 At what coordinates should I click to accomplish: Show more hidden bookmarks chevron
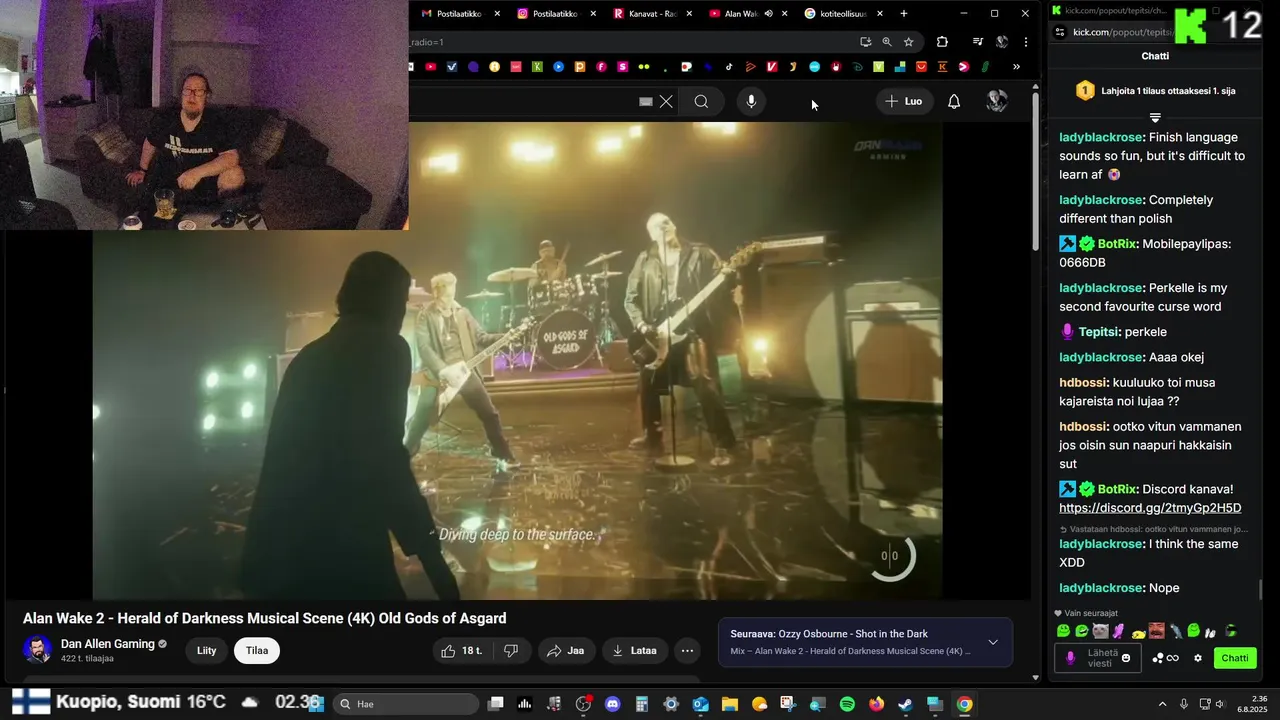(1016, 67)
